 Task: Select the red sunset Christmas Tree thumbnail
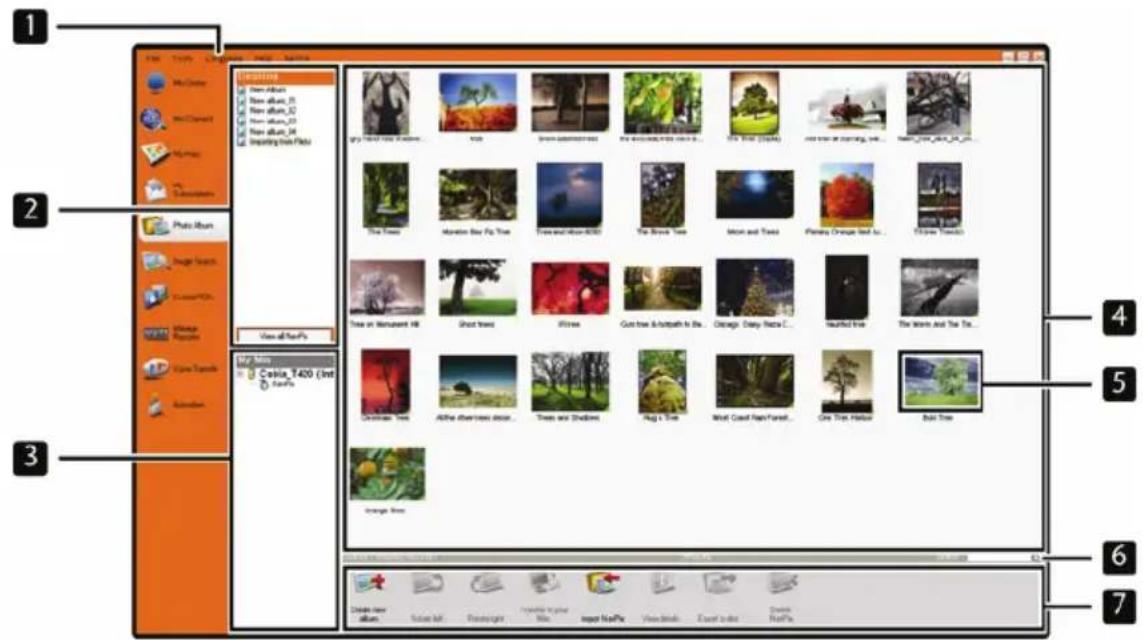pyautogui.click(x=386, y=381)
